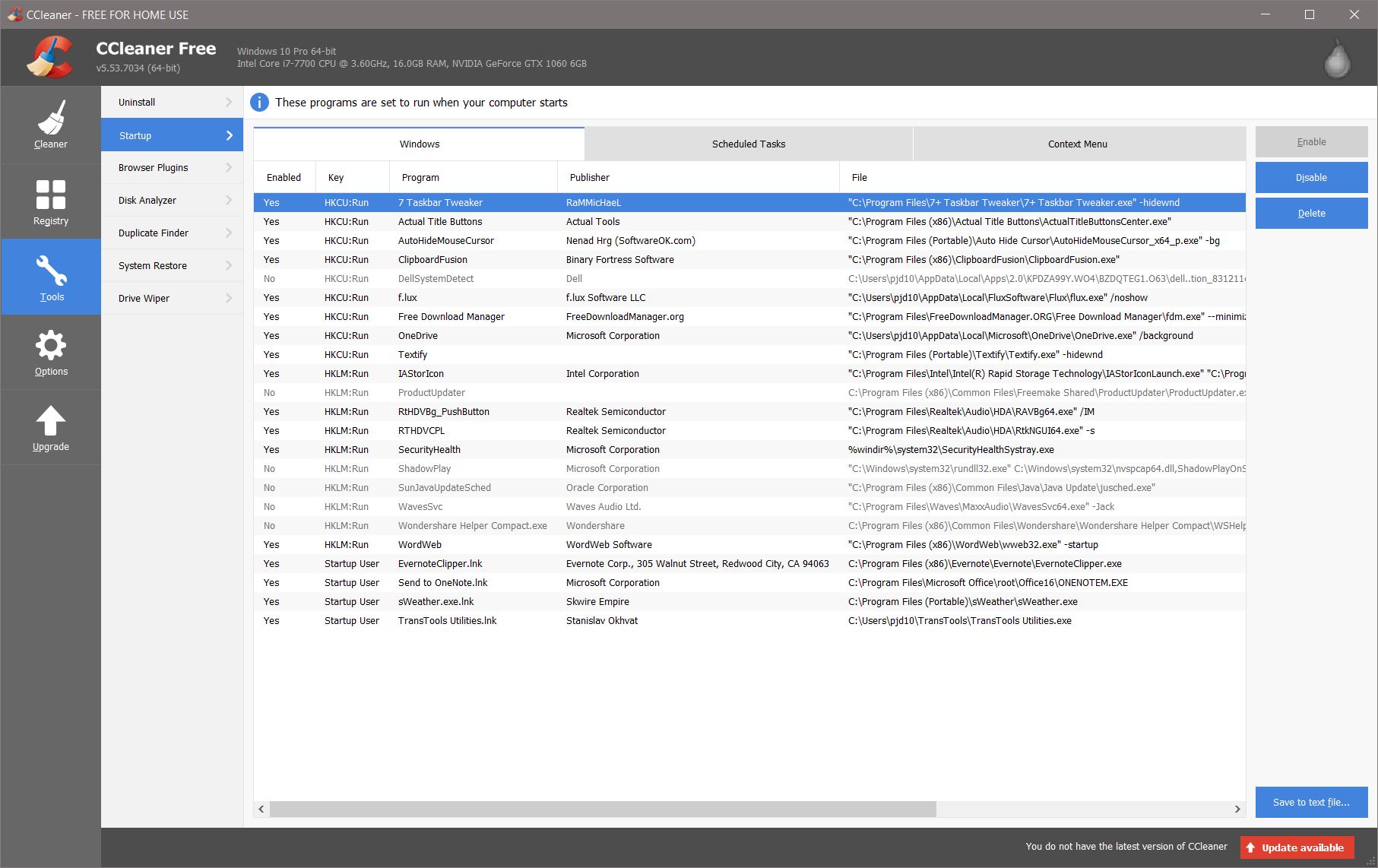Click the pear icon in header
The height and width of the screenshot is (868, 1378).
click(1337, 58)
